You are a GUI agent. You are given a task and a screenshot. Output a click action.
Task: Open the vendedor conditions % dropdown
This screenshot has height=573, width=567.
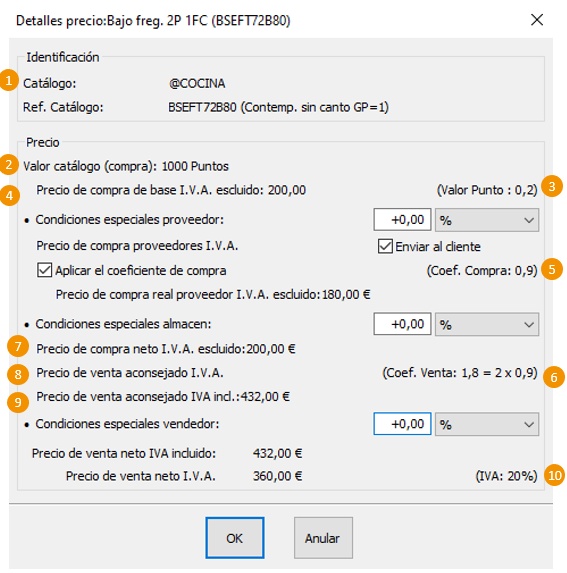[487, 424]
